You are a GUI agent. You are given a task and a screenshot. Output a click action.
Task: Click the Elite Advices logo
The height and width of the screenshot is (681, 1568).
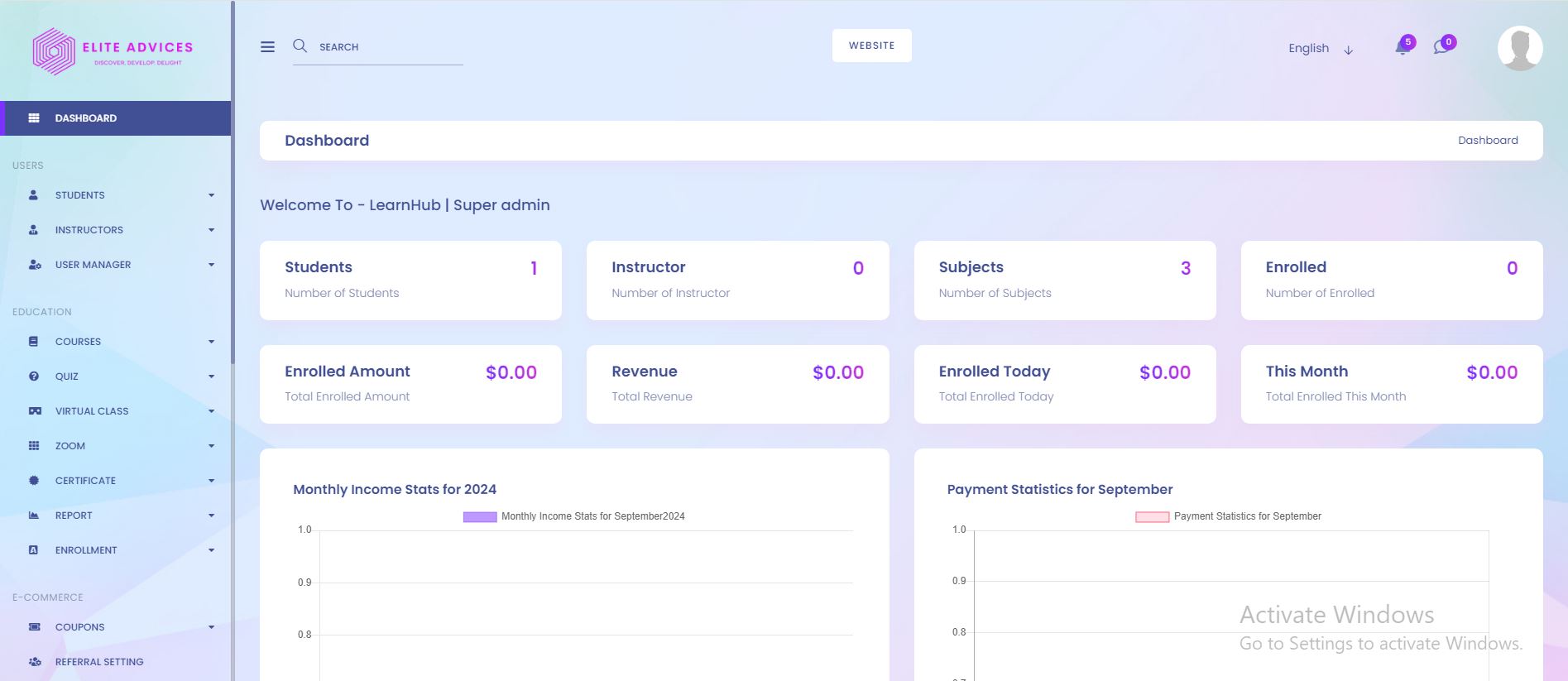113,51
